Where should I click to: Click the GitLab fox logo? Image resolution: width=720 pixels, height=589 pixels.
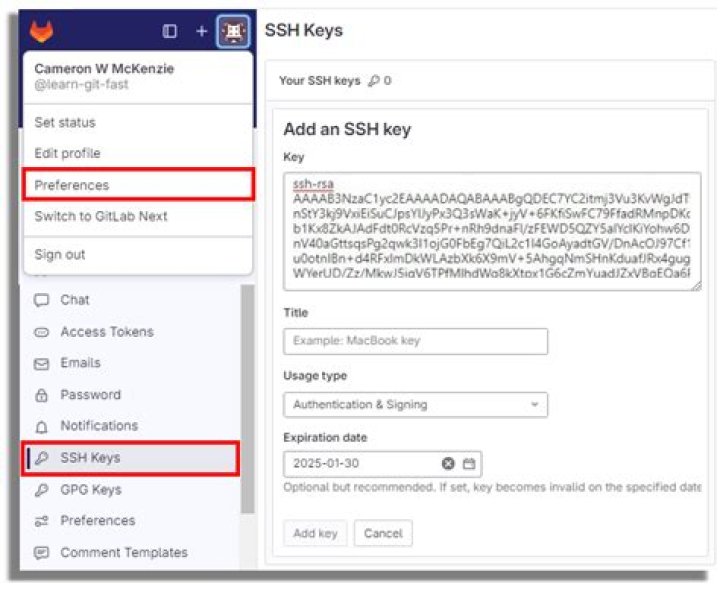[41, 31]
